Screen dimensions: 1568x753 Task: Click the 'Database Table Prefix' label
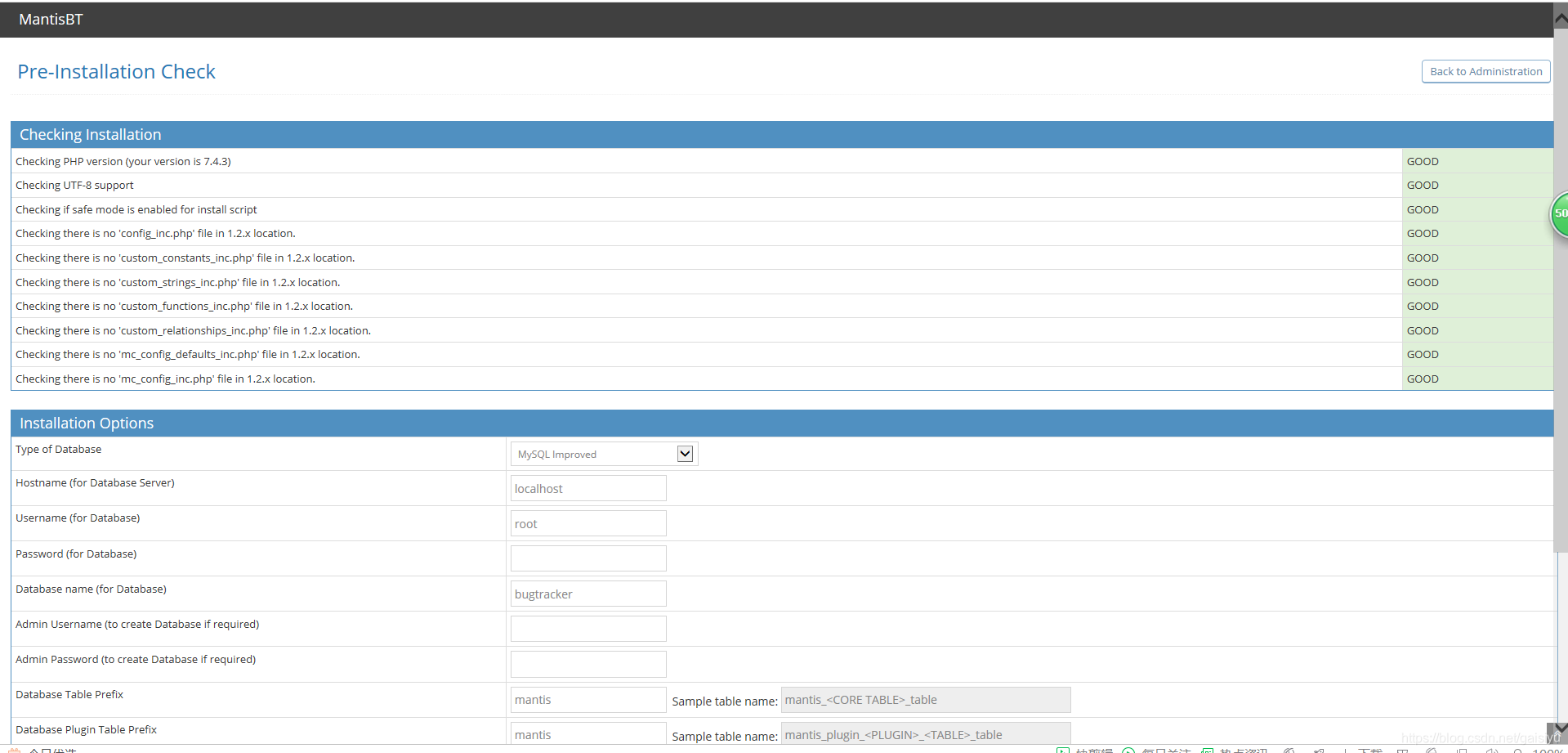click(69, 695)
